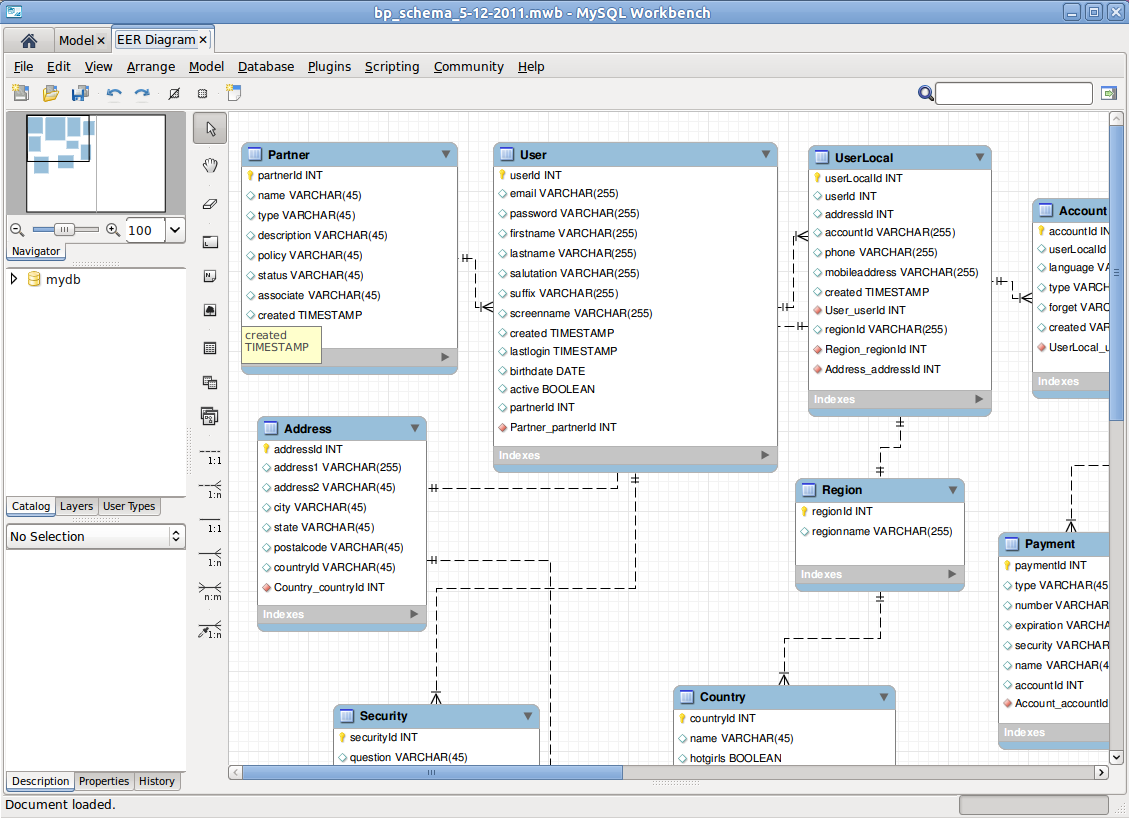This screenshot has height=818, width=1129.
Task: Click the Save floppy disk icon
Action: click(x=81, y=93)
